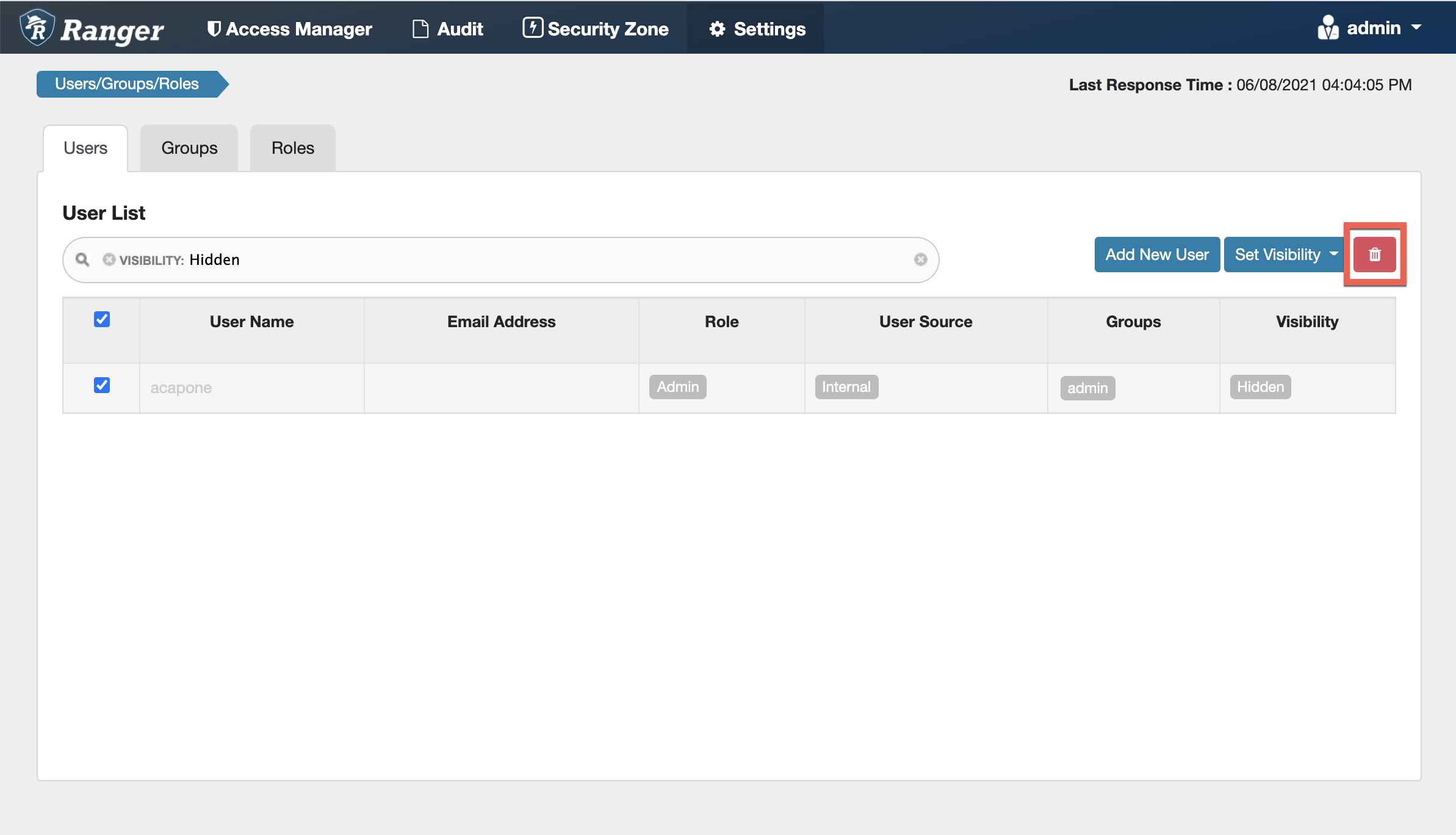Open the acapone user link
Viewport: 1456px width, 835px height.
pos(181,388)
